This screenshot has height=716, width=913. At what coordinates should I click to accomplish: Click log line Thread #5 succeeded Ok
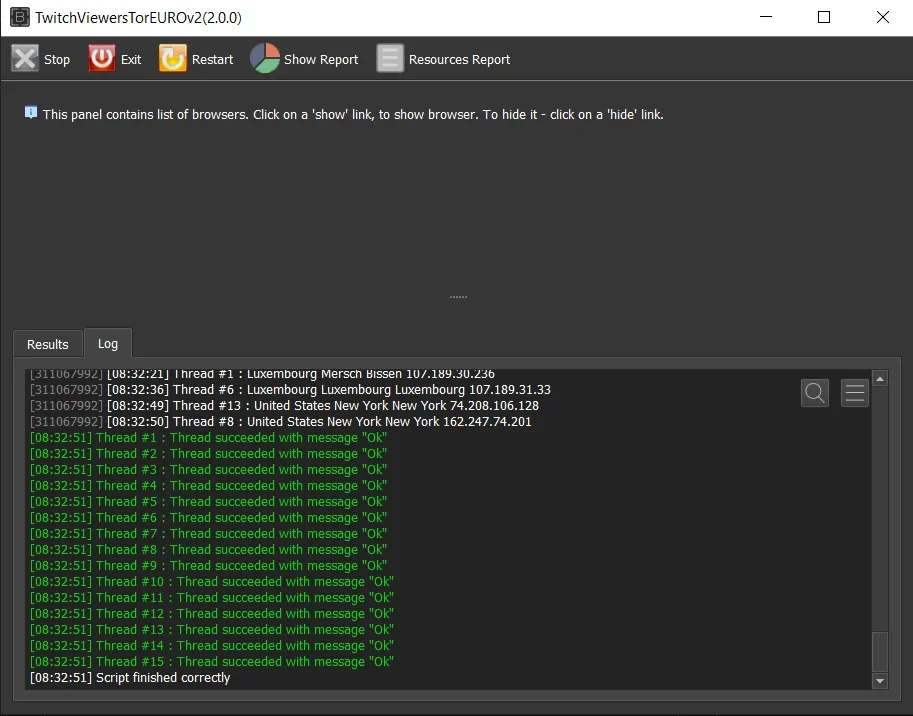208,502
